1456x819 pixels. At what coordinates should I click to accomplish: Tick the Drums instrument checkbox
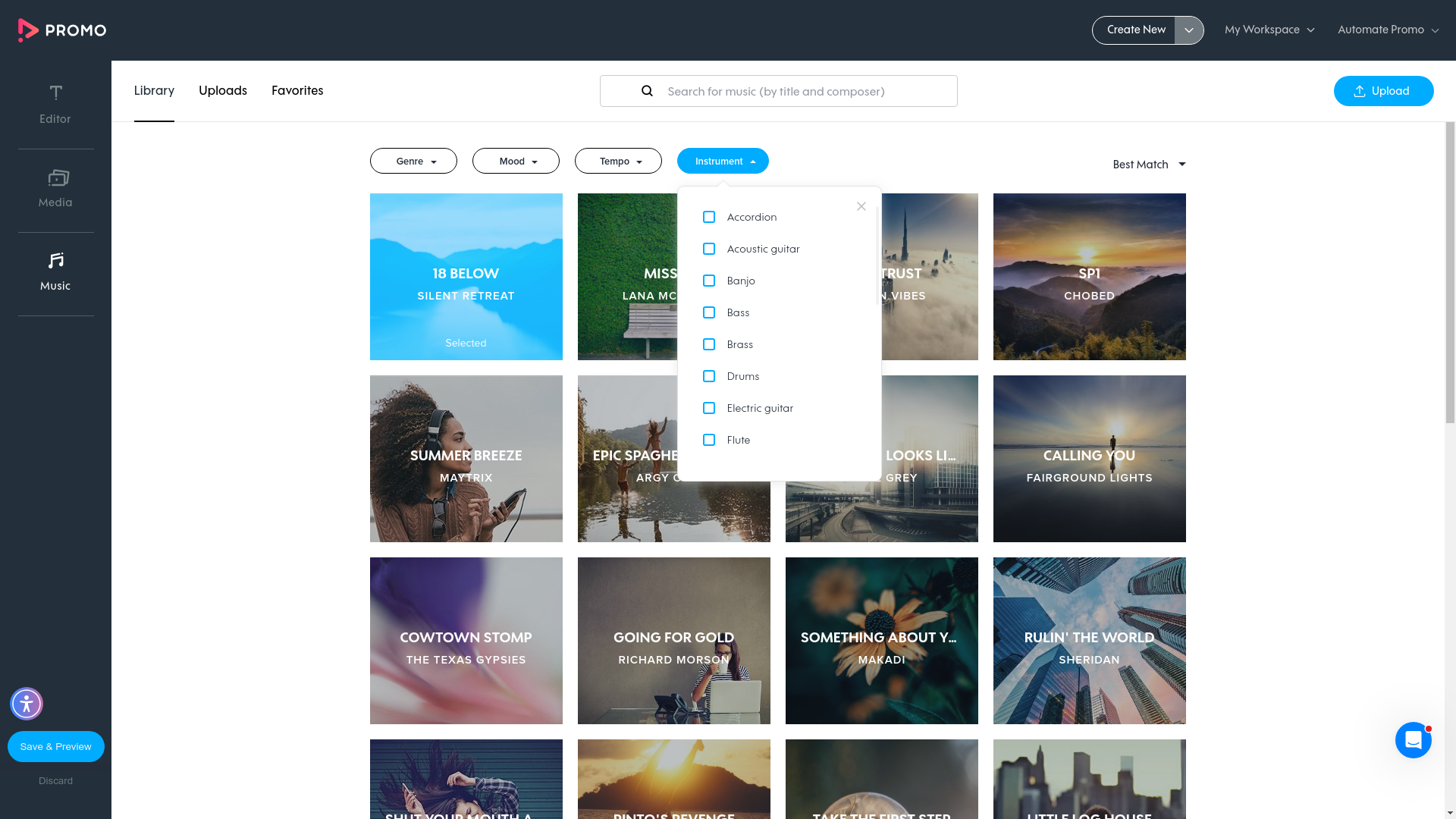pos(709,376)
